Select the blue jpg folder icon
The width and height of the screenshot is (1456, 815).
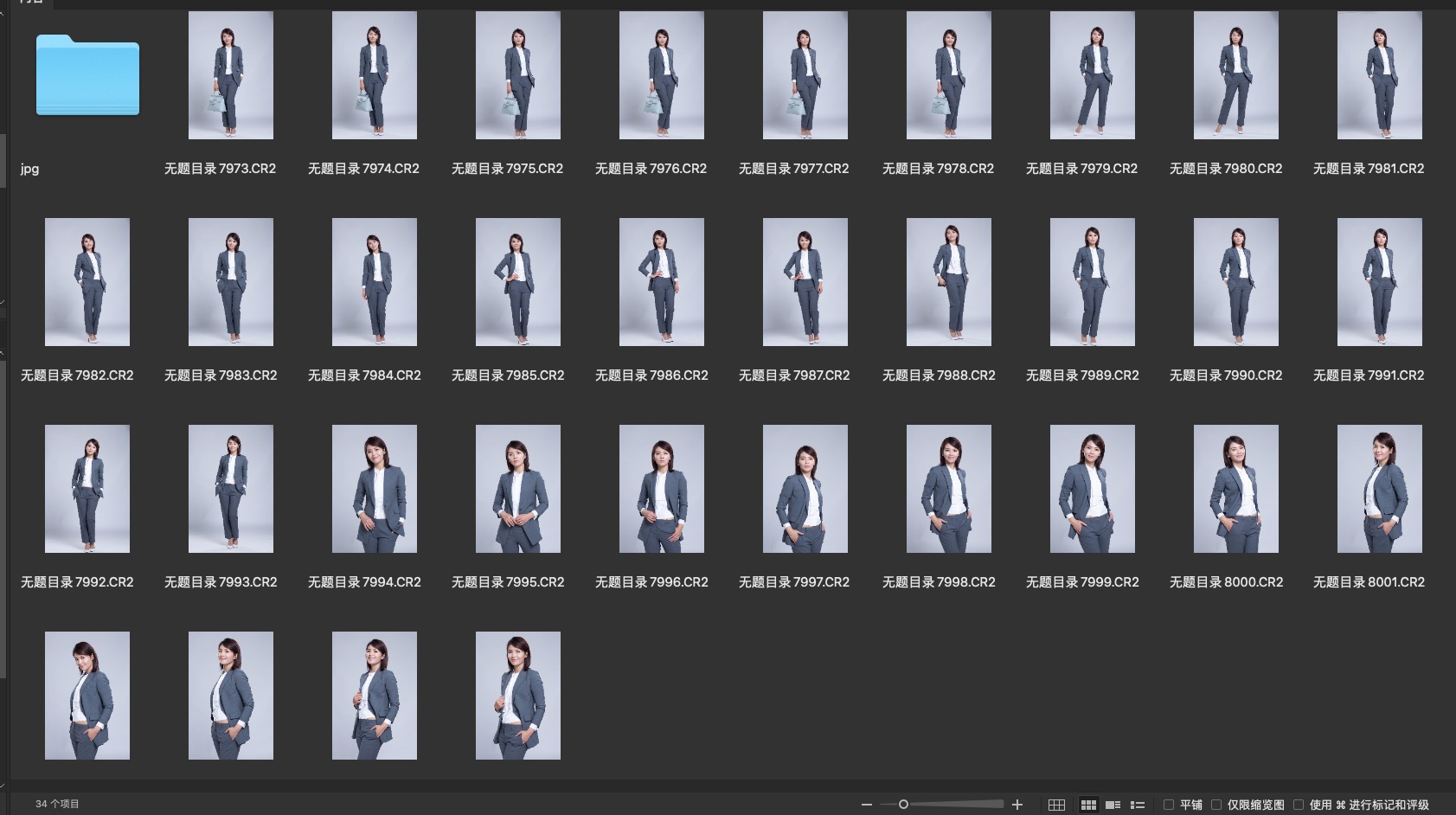click(87, 76)
